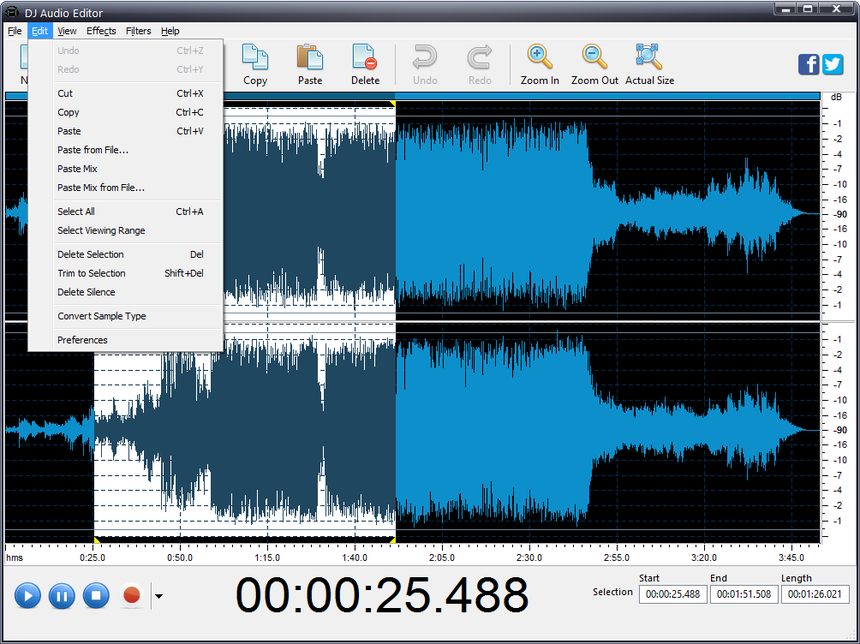
Task: Open the View menu
Action: 67,31
